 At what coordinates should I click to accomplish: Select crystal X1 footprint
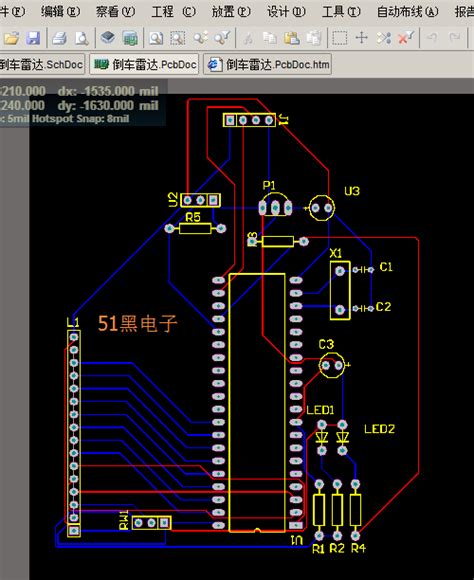340,290
